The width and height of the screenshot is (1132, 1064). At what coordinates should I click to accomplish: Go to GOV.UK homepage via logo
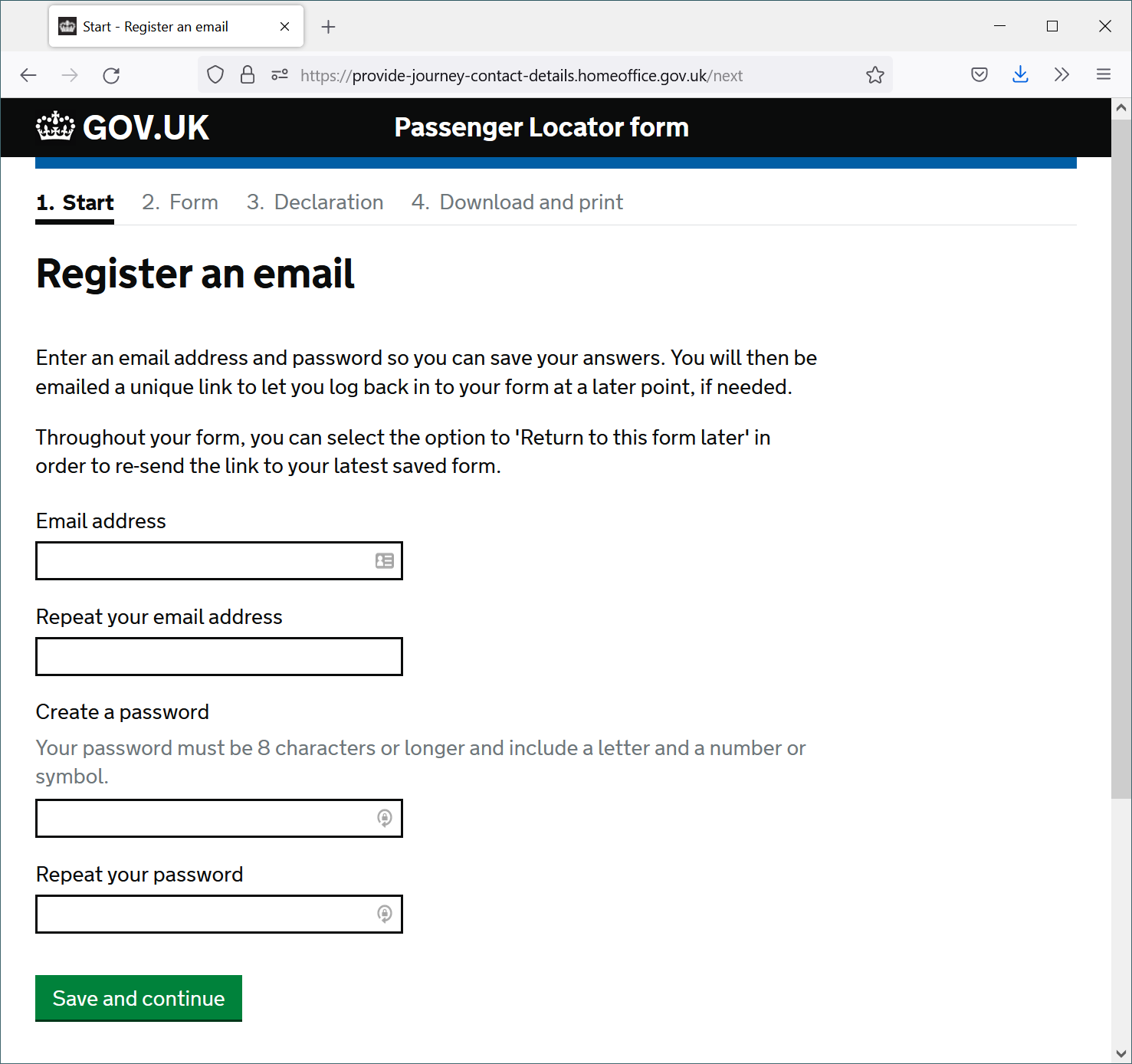(123, 127)
